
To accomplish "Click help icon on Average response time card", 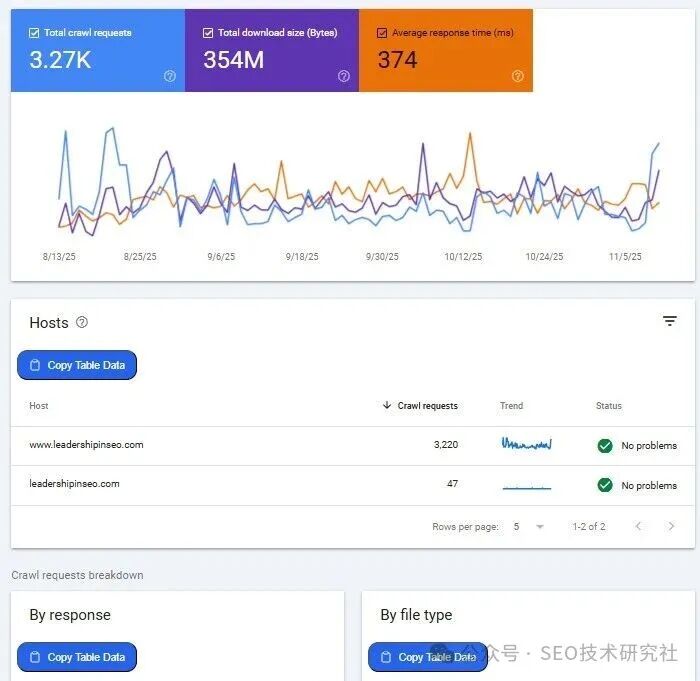I will [518, 76].
